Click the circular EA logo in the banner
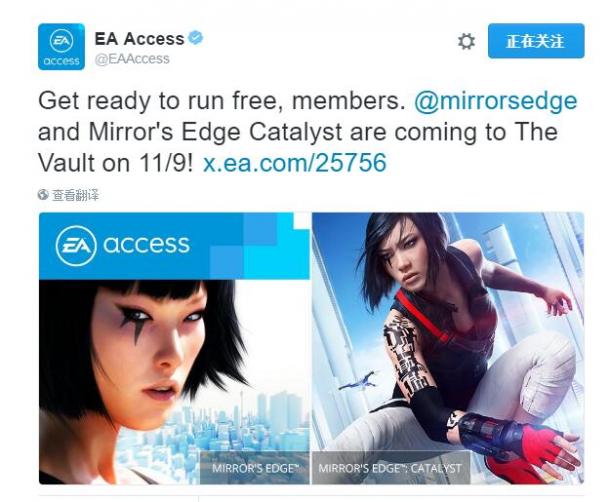Image resolution: width=610 pixels, height=502 pixels. [x=76, y=246]
